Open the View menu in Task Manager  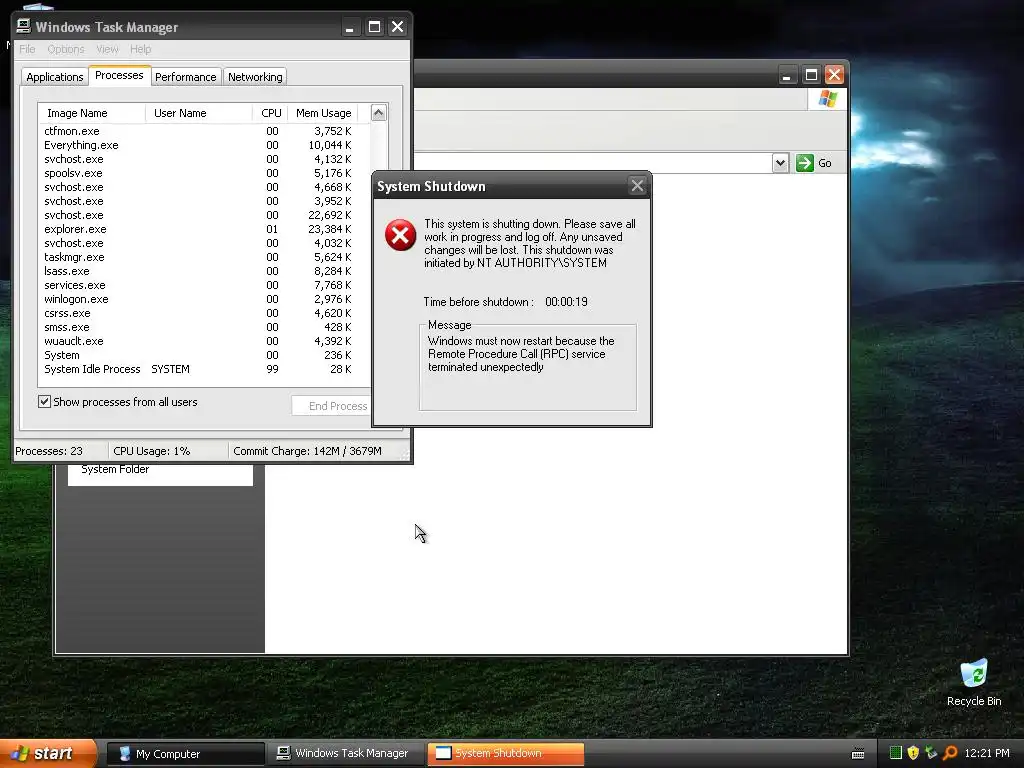tap(107, 49)
